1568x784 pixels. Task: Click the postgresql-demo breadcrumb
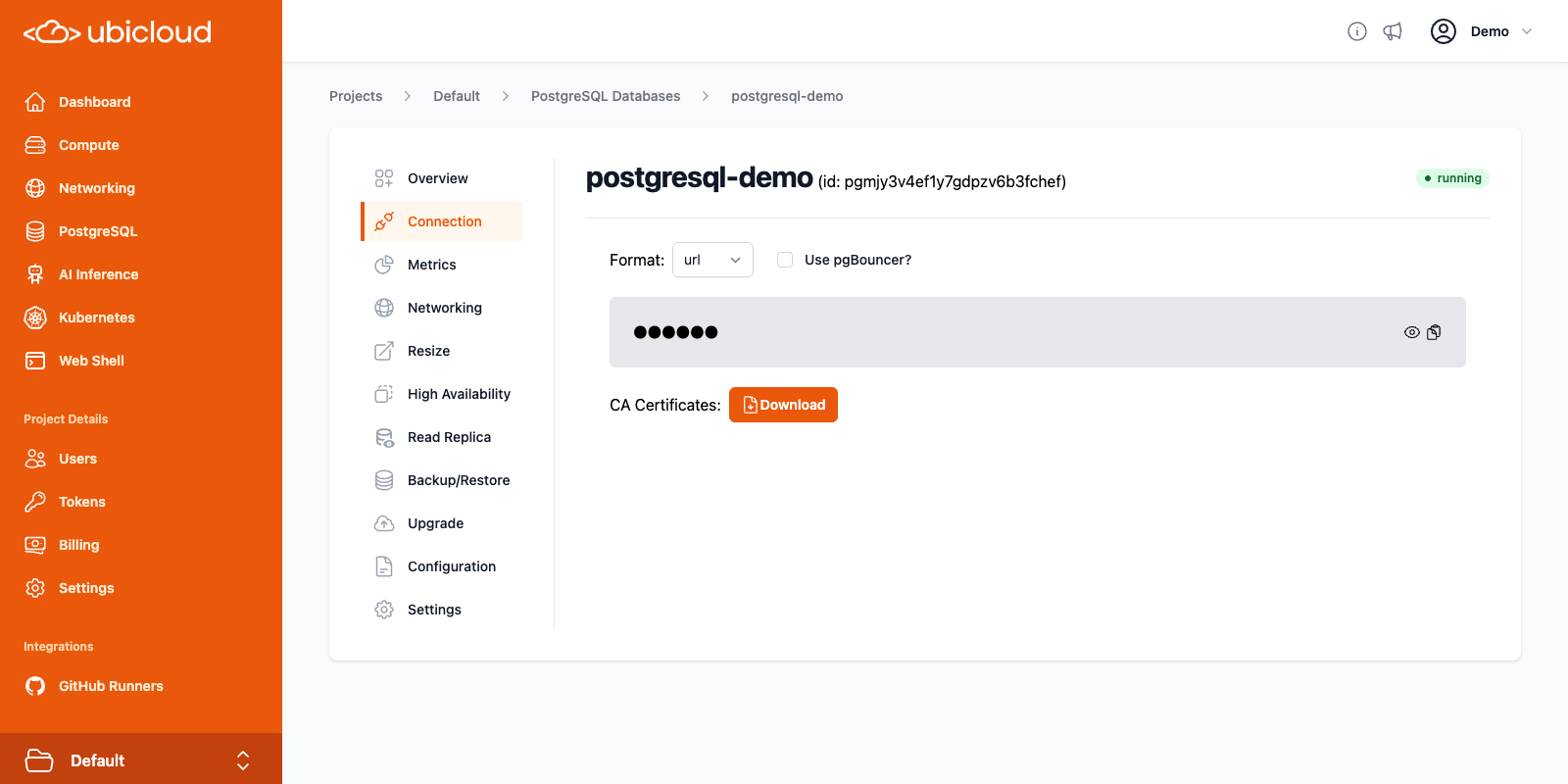tap(787, 96)
